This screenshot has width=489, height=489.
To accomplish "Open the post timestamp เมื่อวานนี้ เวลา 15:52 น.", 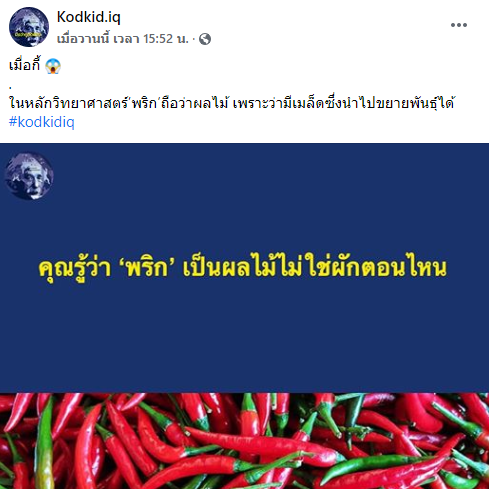I will click(123, 39).
